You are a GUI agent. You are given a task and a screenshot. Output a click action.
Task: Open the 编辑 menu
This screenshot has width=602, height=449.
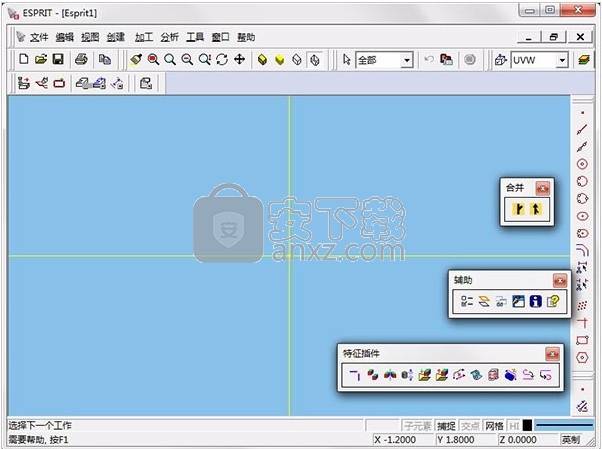pos(64,37)
